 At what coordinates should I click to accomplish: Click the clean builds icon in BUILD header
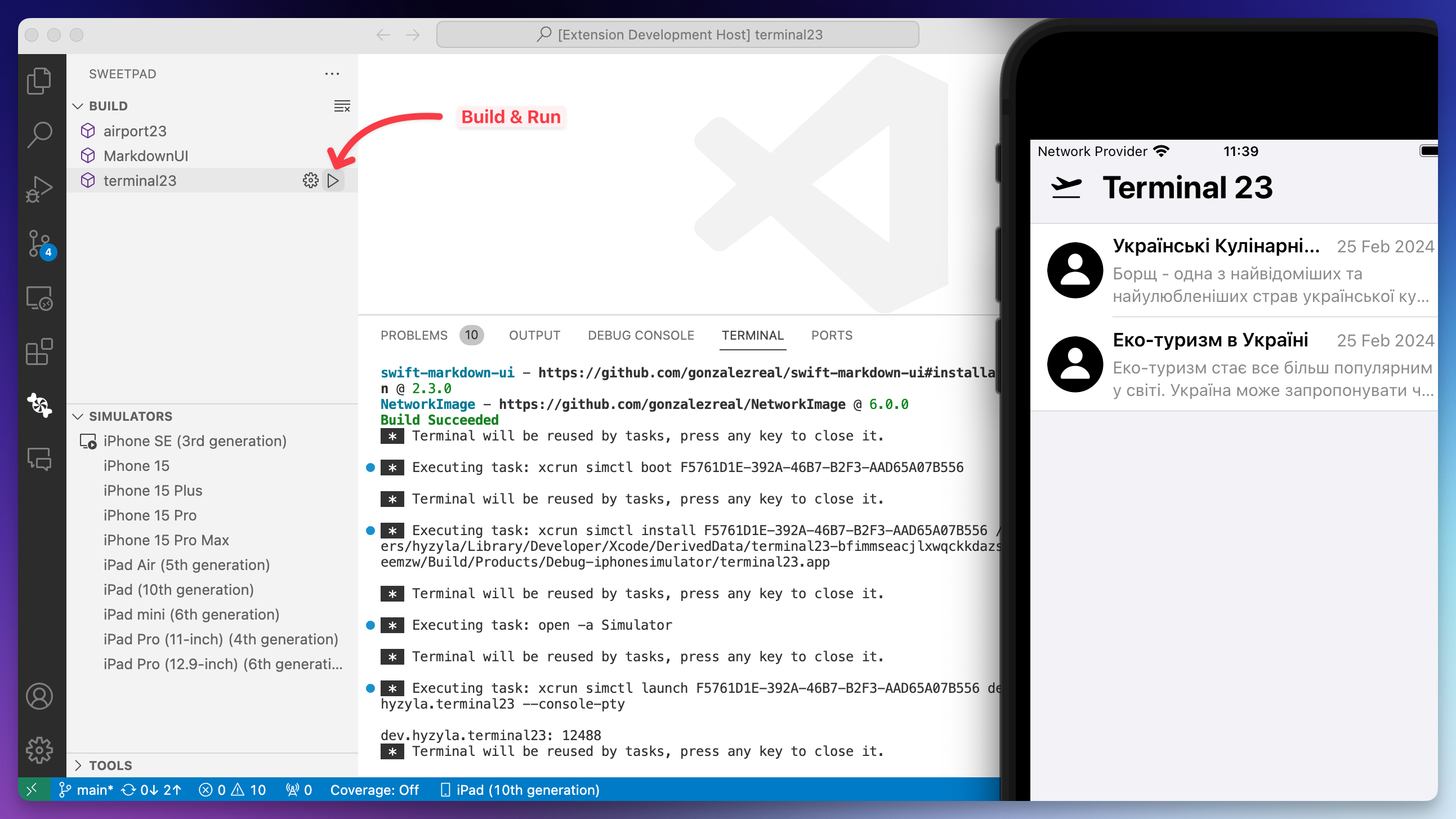tap(342, 106)
